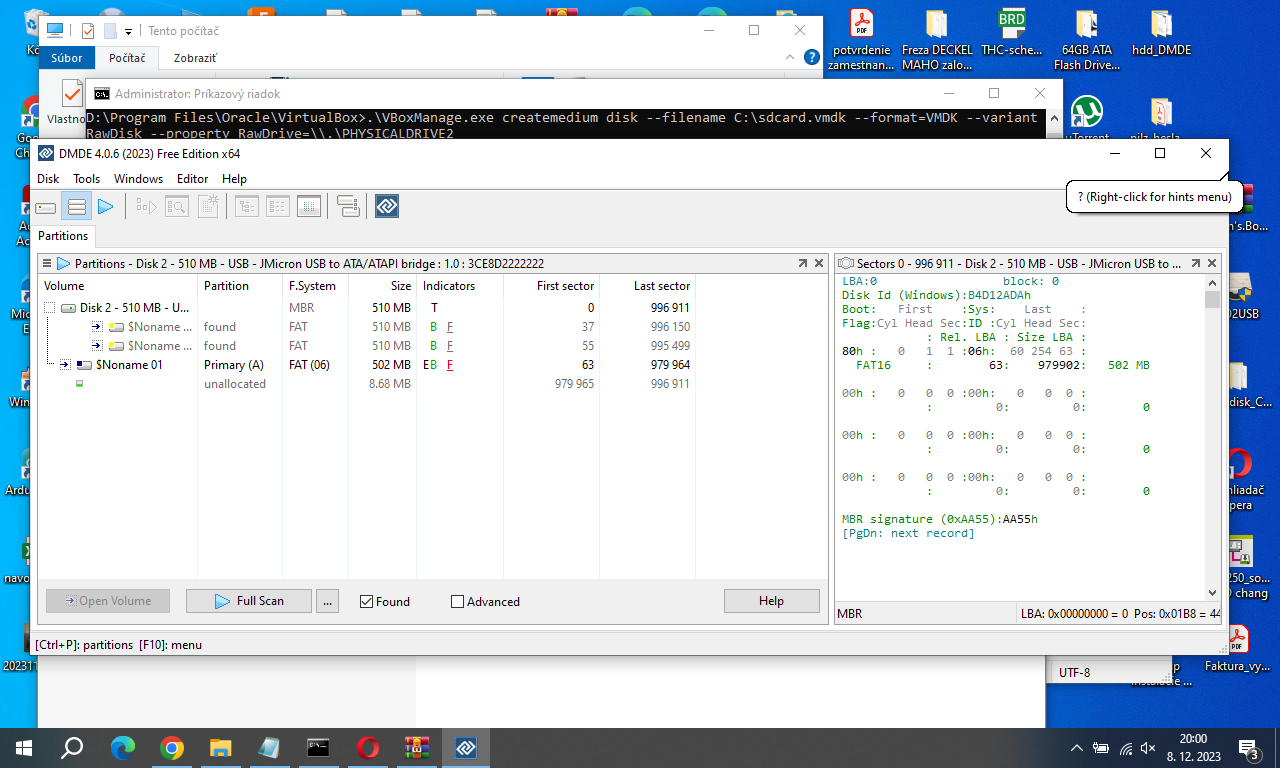The height and width of the screenshot is (768, 1280).
Task: Click the greyed grid-with-sun toolbar icon
Action: point(209,207)
